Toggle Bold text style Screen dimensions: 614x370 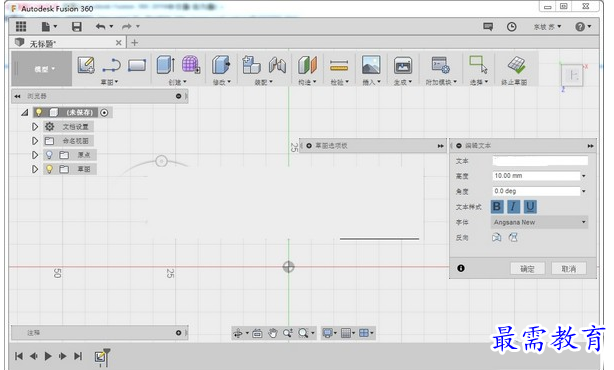coord(497,206)
